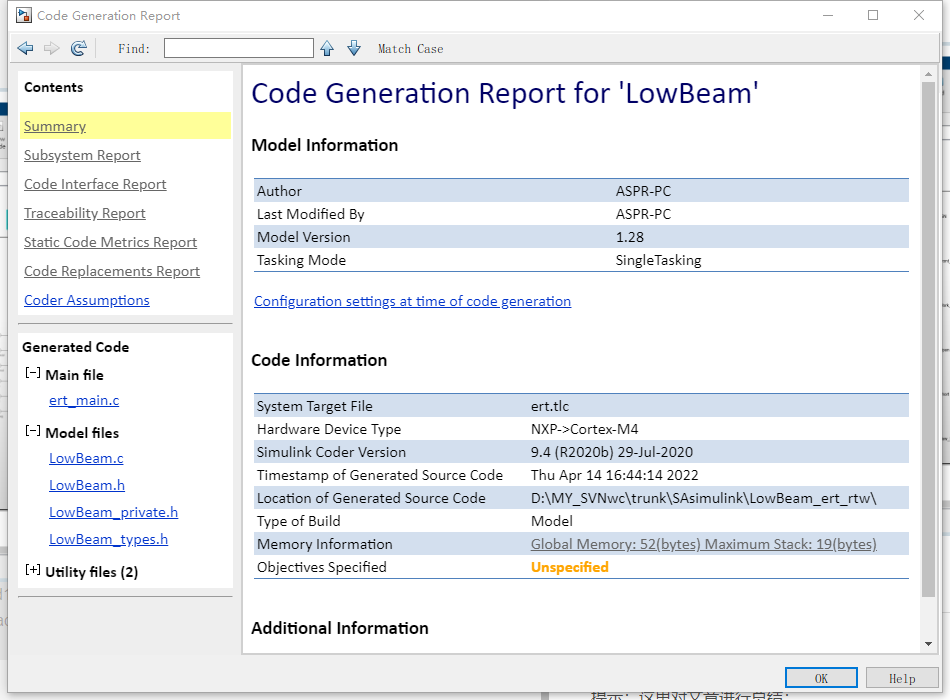Collapse the Main file tree section
950x700 pixels.
(33, 374)
